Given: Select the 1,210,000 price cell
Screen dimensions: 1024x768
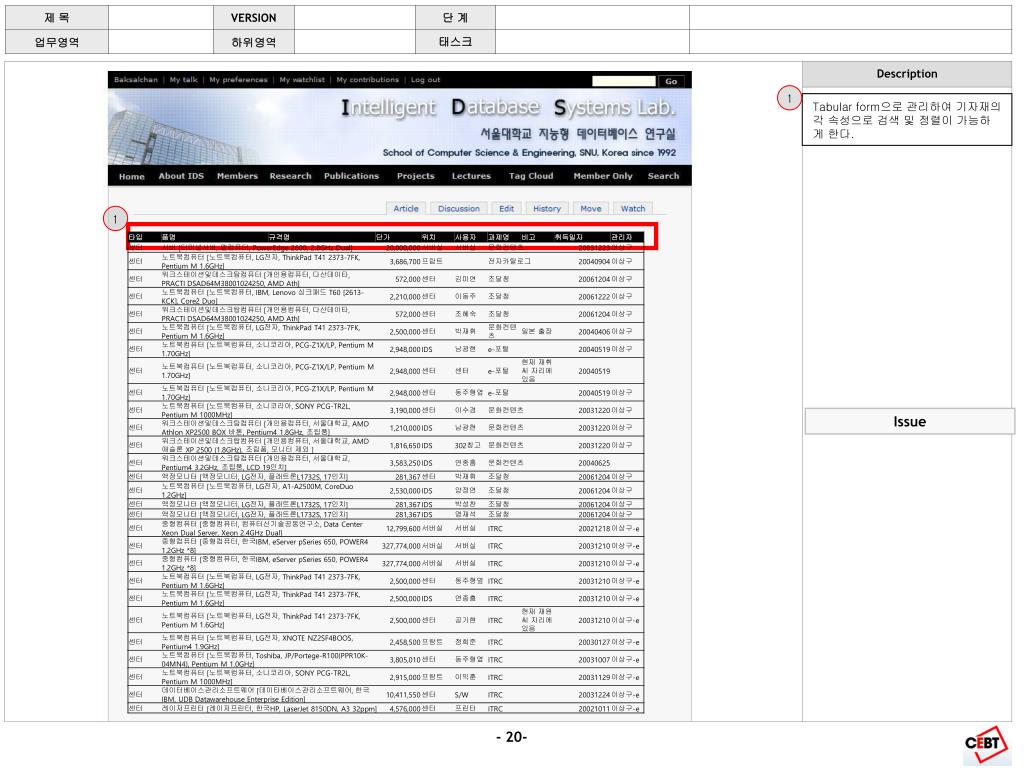Looking at the screenshot, I should point(405,428).
